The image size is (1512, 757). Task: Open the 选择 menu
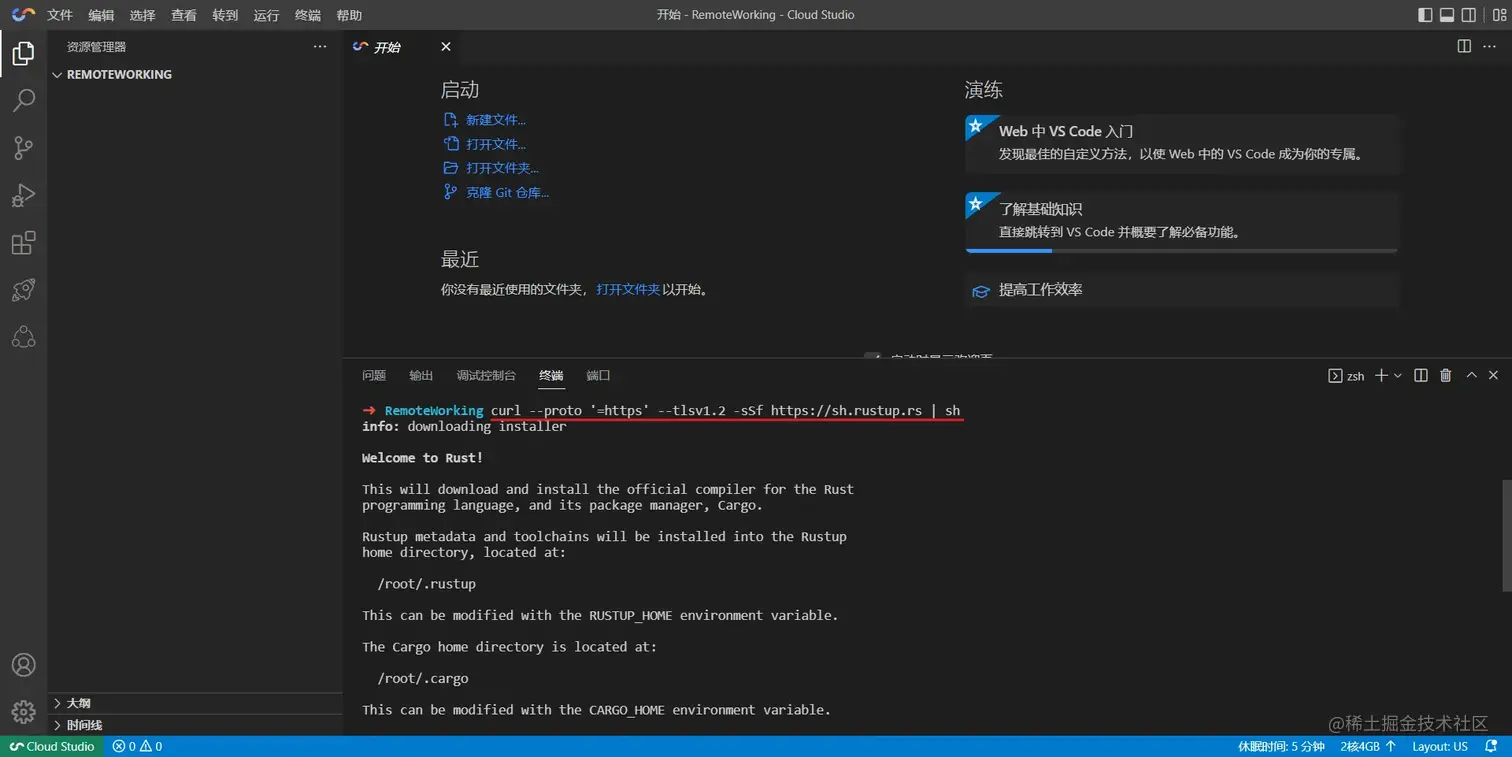[x=142, y=15]
